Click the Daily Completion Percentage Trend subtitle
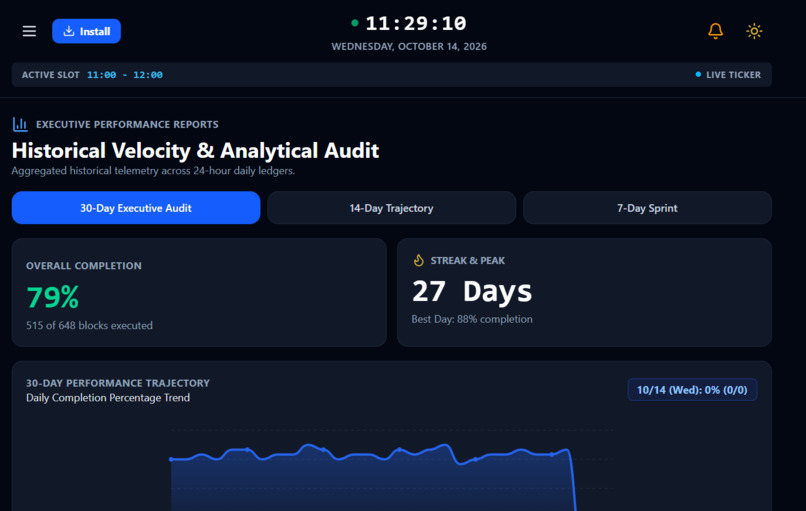Screen dimensions: 806x511 [x=108, y=398]
